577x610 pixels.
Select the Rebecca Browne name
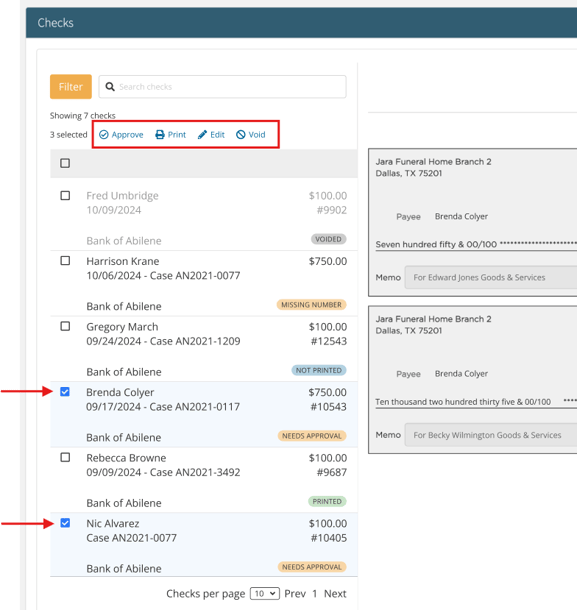click(126, 458)
